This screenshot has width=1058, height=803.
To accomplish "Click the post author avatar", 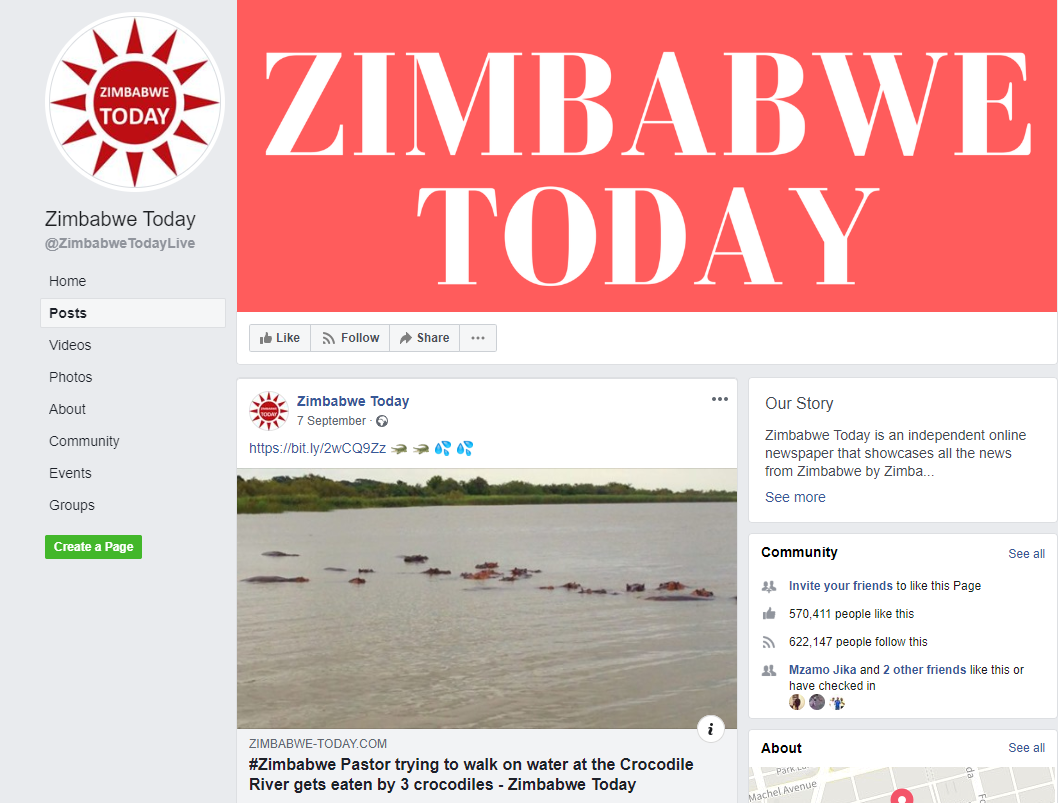I will [269, 410].
